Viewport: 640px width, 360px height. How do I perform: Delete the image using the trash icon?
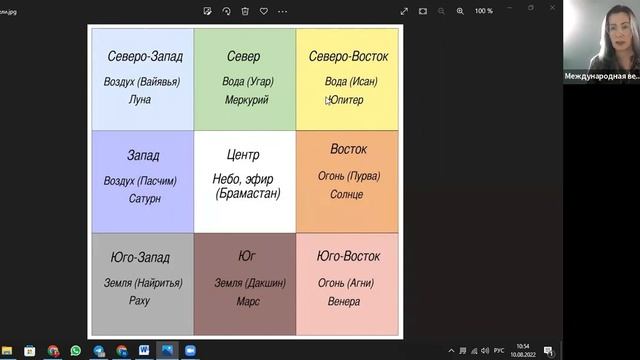[245, 11]
